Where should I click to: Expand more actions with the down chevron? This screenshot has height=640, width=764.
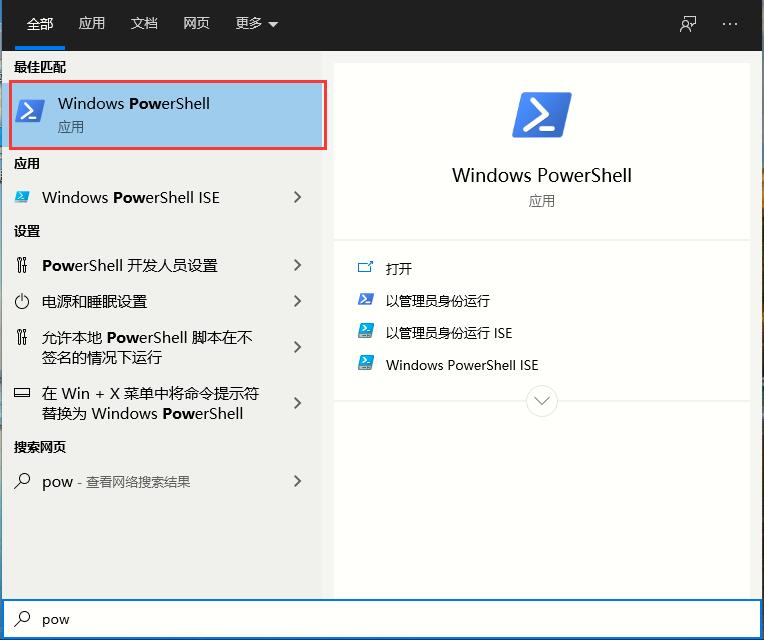point(541,401)
